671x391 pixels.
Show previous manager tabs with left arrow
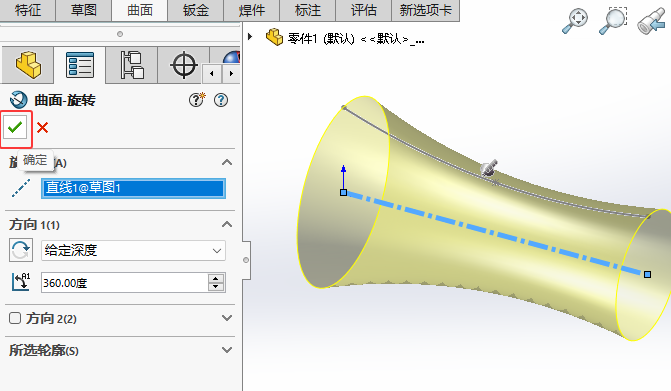click(212, 74)
